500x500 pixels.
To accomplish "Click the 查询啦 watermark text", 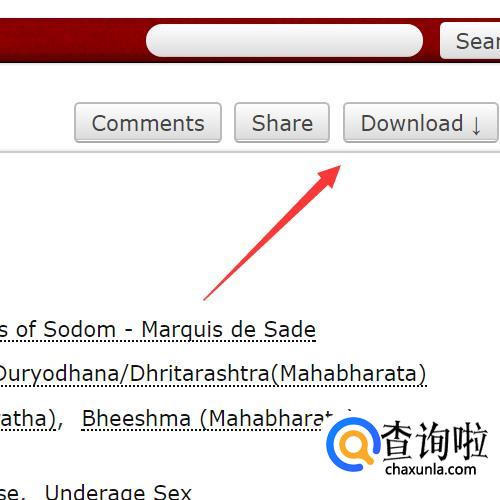I will coord(435,440).
